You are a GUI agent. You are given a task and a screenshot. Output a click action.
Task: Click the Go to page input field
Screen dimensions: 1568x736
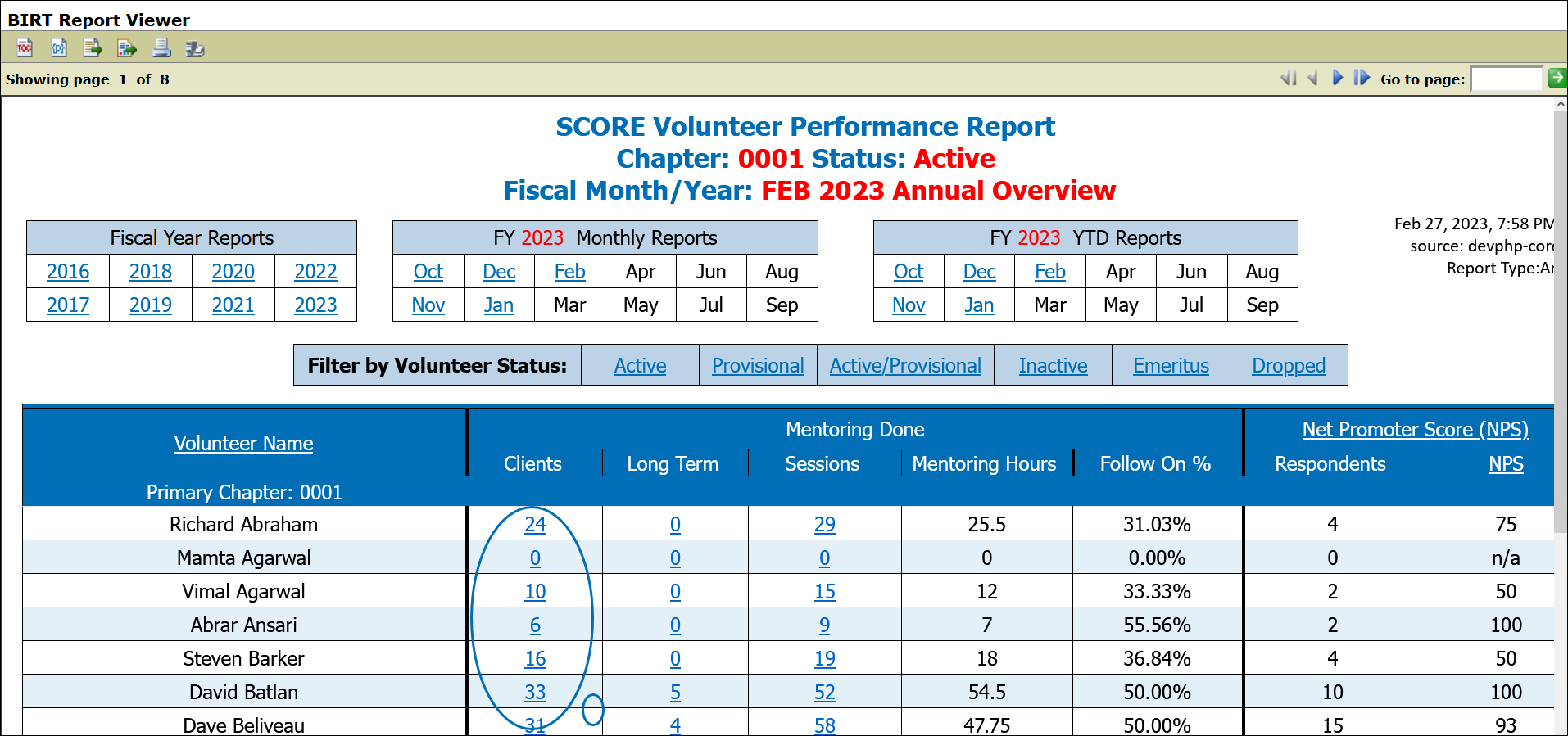1507,79
